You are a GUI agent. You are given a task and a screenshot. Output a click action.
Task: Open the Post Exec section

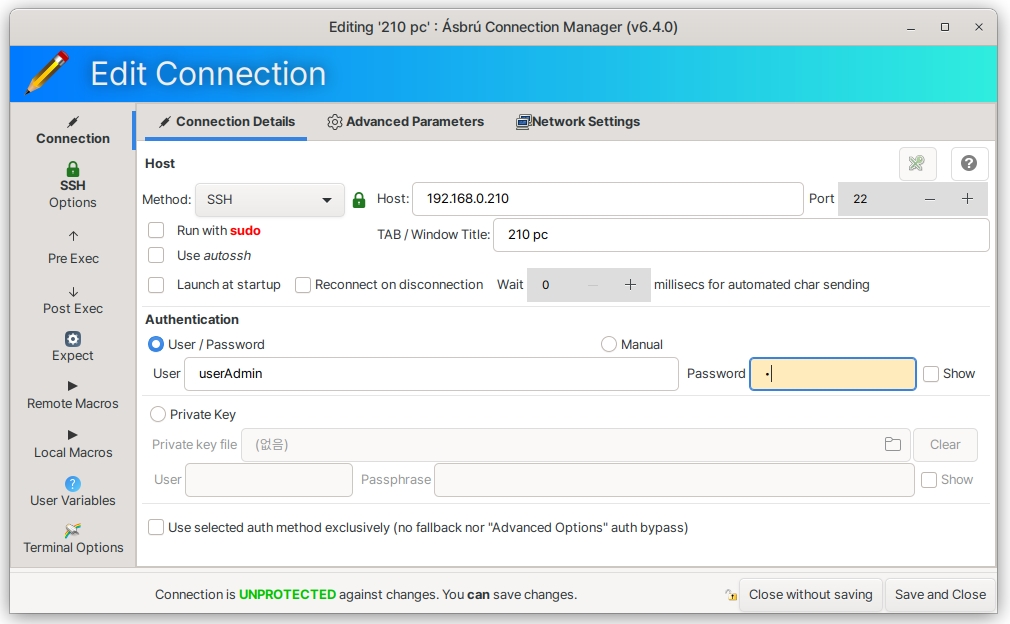click(x=73, y=299)
